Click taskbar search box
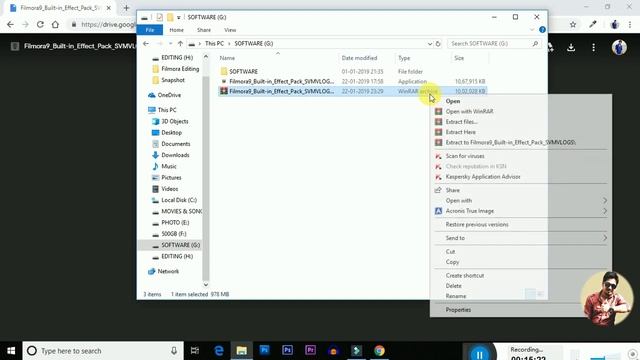 103,351
